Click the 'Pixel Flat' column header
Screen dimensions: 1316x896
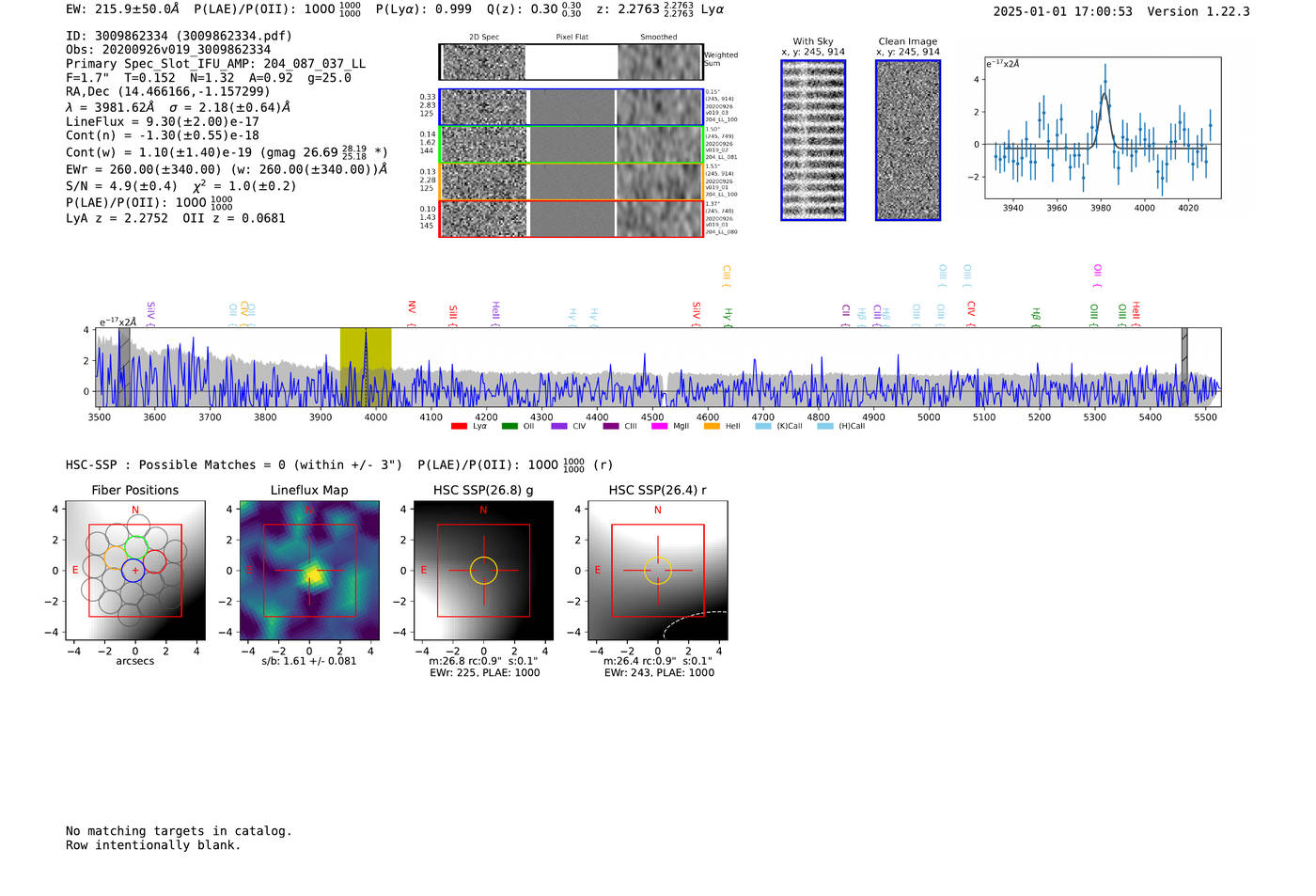coord(572,38)
